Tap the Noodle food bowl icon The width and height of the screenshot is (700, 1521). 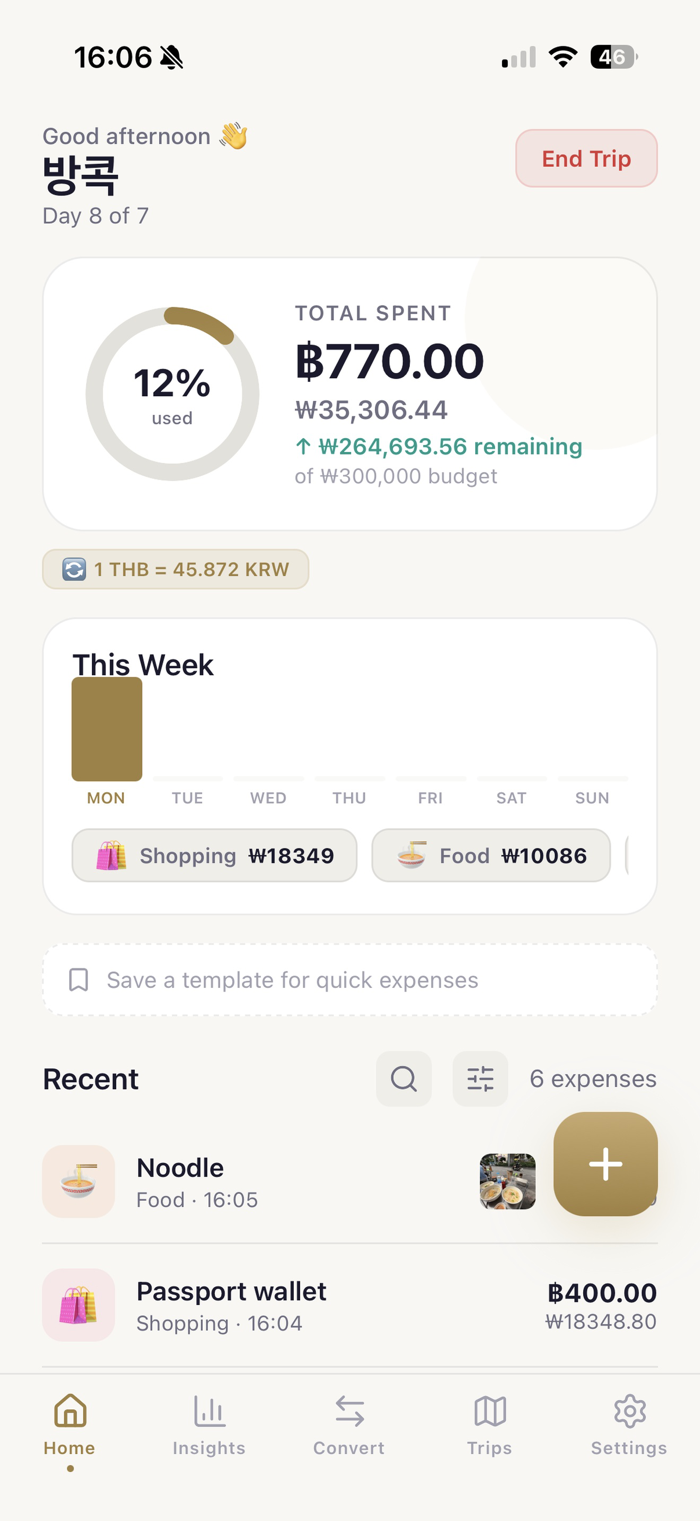[78, 1181]
